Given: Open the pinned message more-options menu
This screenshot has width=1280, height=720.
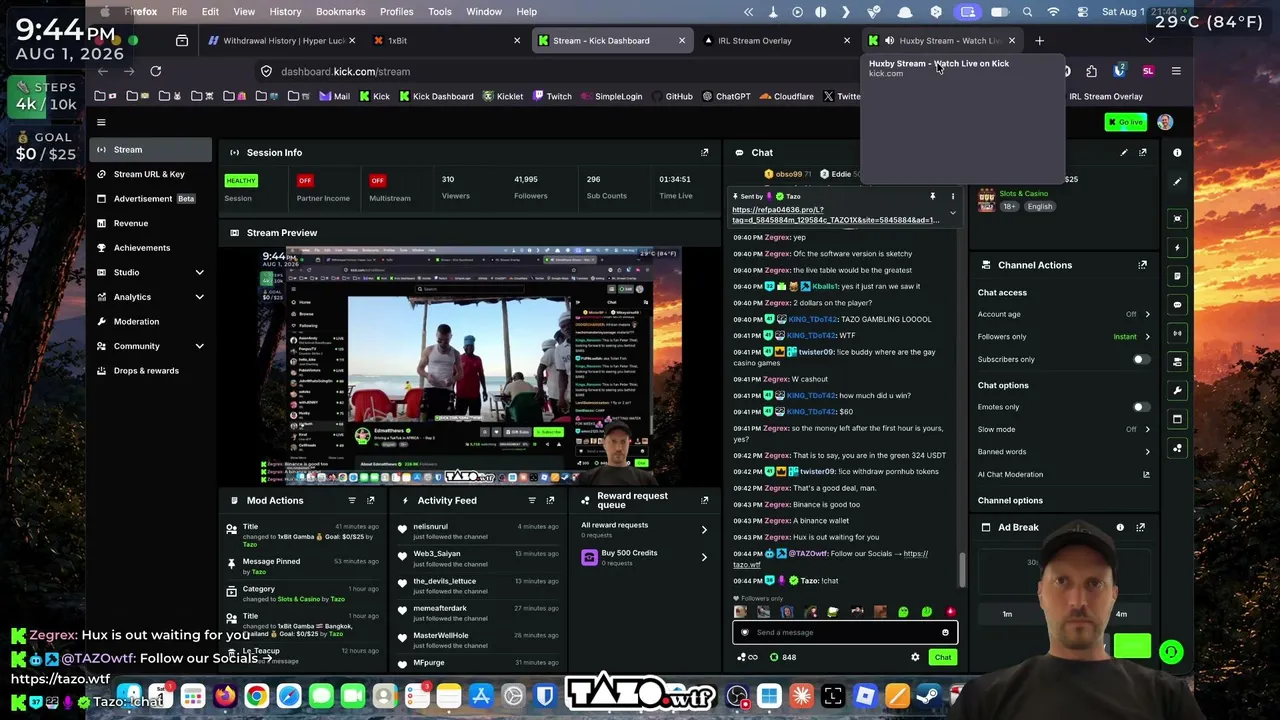Looking at the screenshot, I should coord(953,196).
